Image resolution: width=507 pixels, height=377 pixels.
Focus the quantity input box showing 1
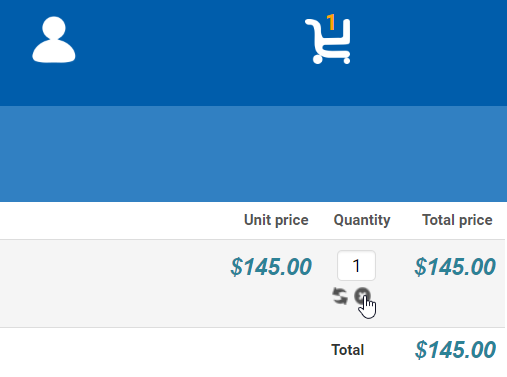tap(356, 266)
